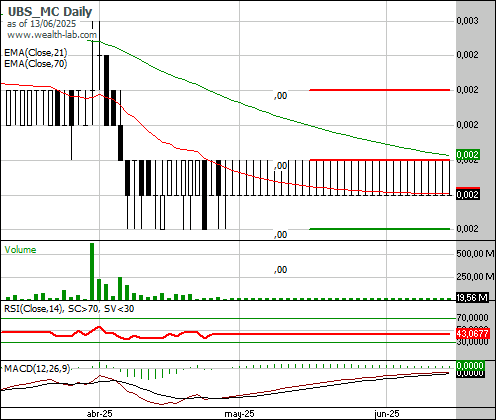Click the green horizontal support line
Screen dimensions: 496x420
380,229
